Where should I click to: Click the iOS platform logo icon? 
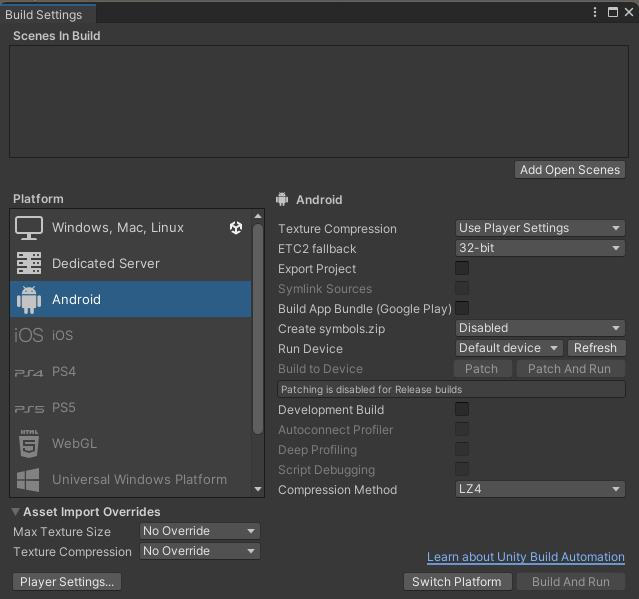click(29, 335)
